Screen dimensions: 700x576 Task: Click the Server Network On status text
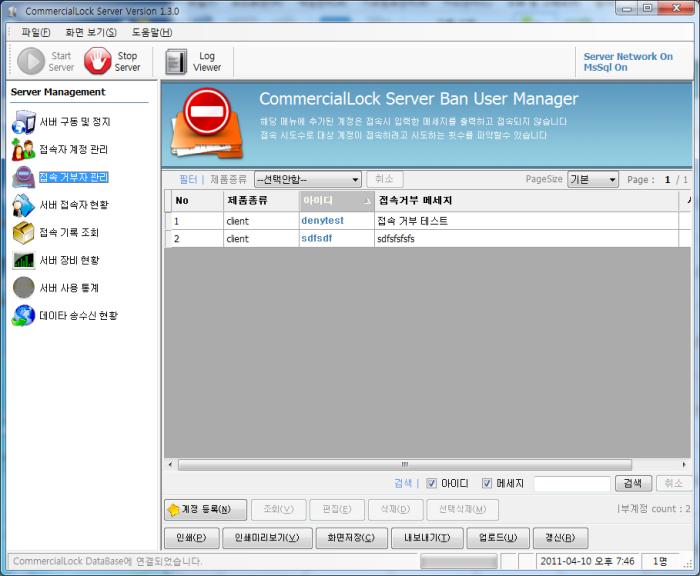tap(628, 57)
